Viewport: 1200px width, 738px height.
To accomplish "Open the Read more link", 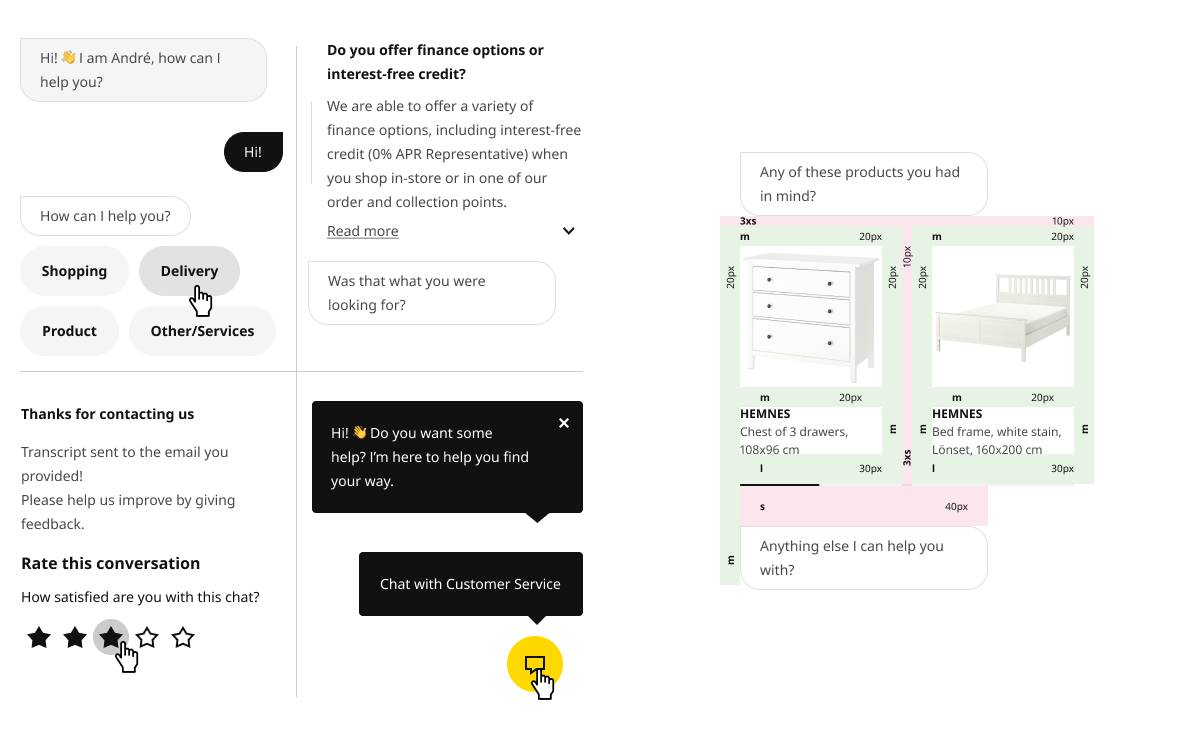I will pyautogui.click(x=363, y=231).
